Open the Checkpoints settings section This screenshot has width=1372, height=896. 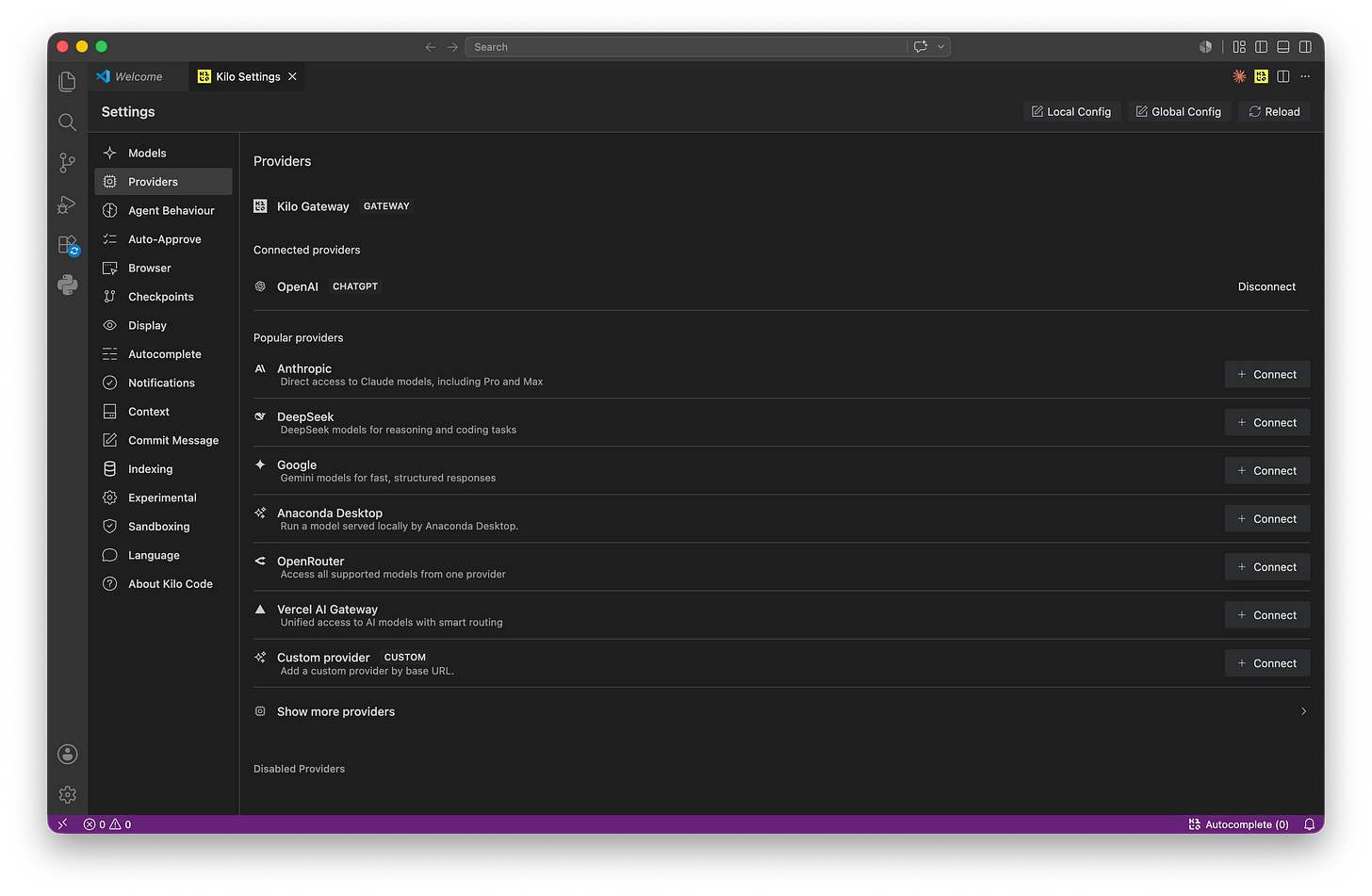(x=163, y=297)
